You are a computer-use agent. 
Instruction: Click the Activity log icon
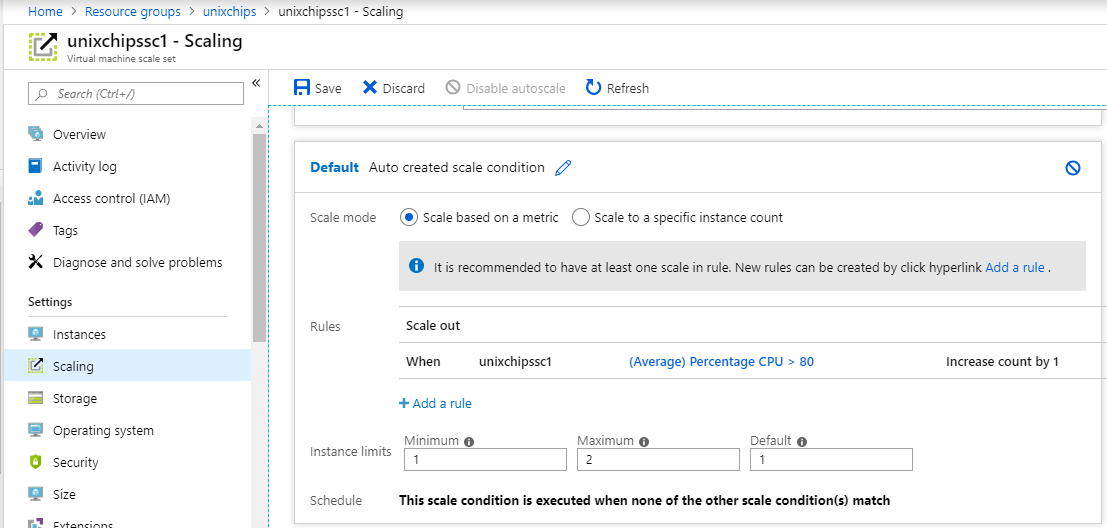(35, 166)
